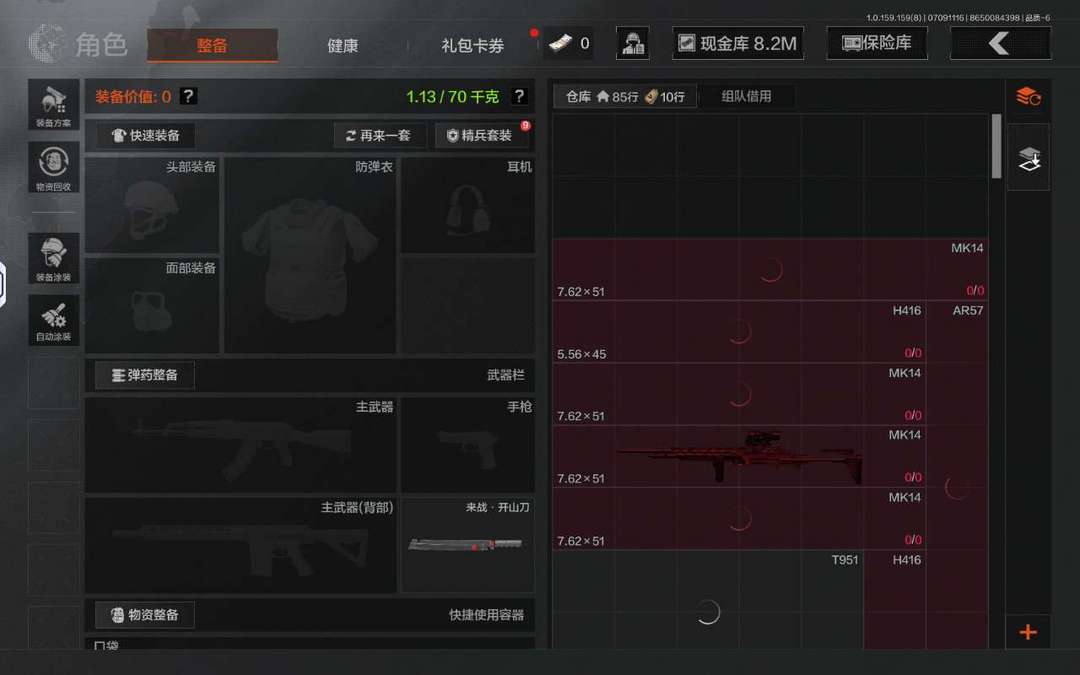The image size is (1080, 675).
Task: Open the operator profile icon in top bar
Action: coord(632,43)
